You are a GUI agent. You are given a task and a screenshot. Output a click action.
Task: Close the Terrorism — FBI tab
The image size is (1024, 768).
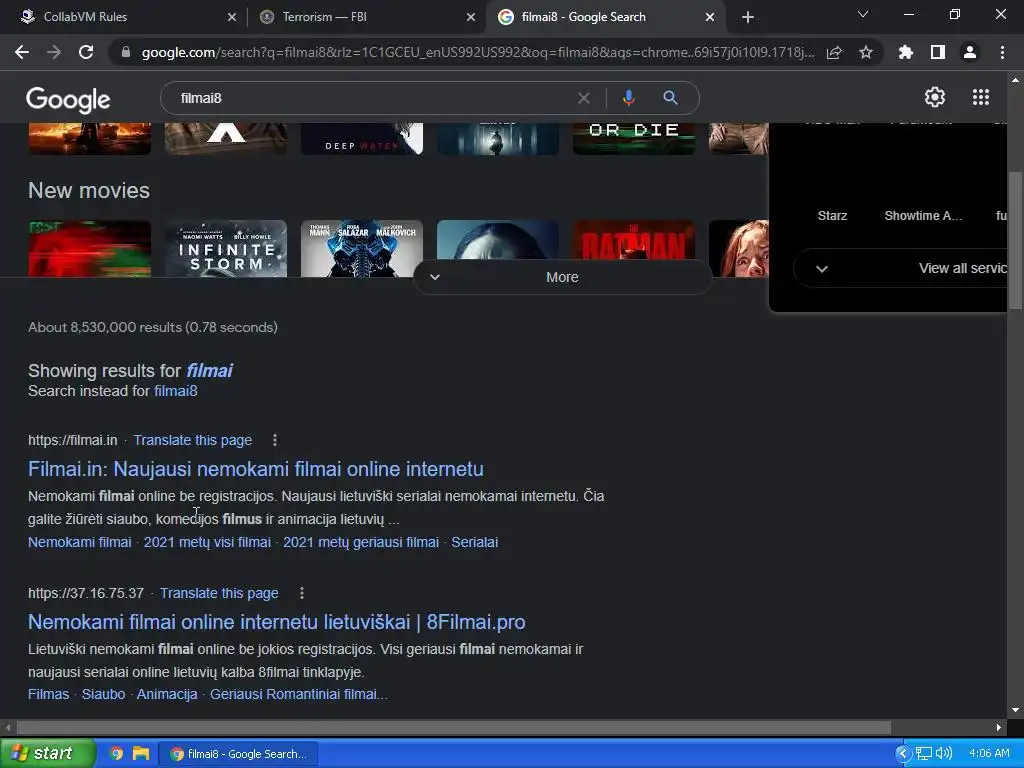coord(471,17)
